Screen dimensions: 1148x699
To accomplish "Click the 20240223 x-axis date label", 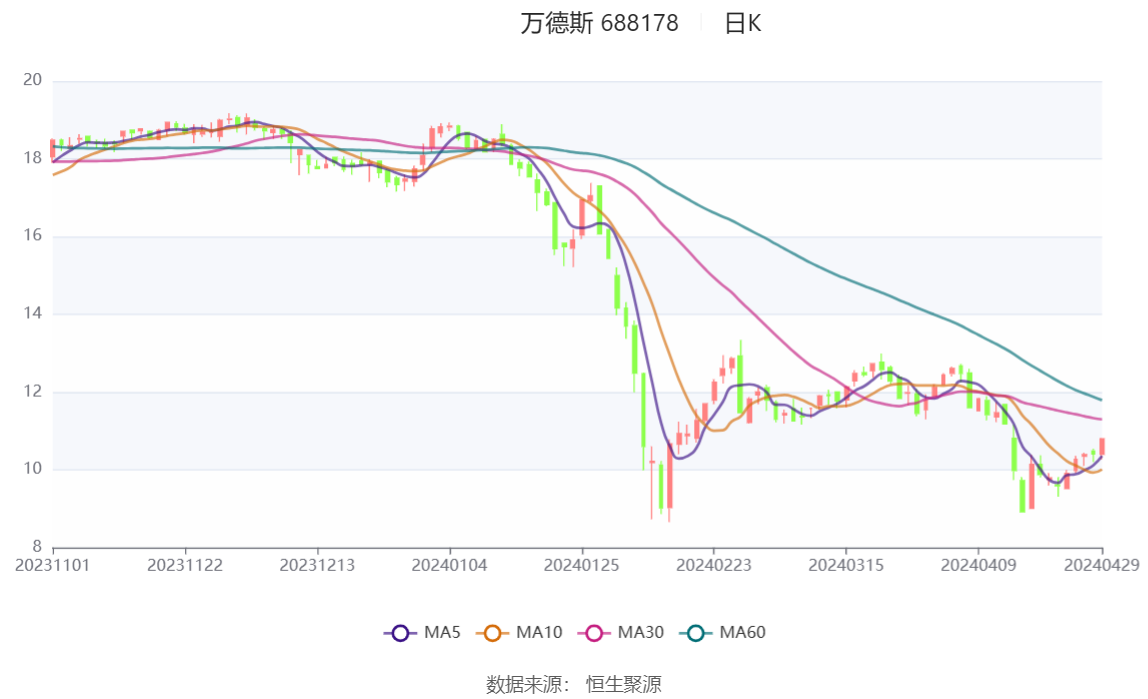I will click(x=714, y=566).
